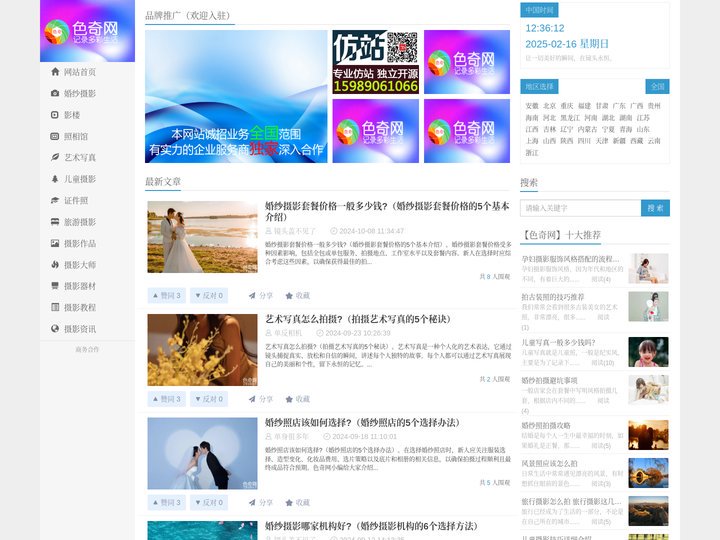Viewport: 720px width, 540px height.
Task: Focus the 请输入关键字 search field
Action: [580, 208]
